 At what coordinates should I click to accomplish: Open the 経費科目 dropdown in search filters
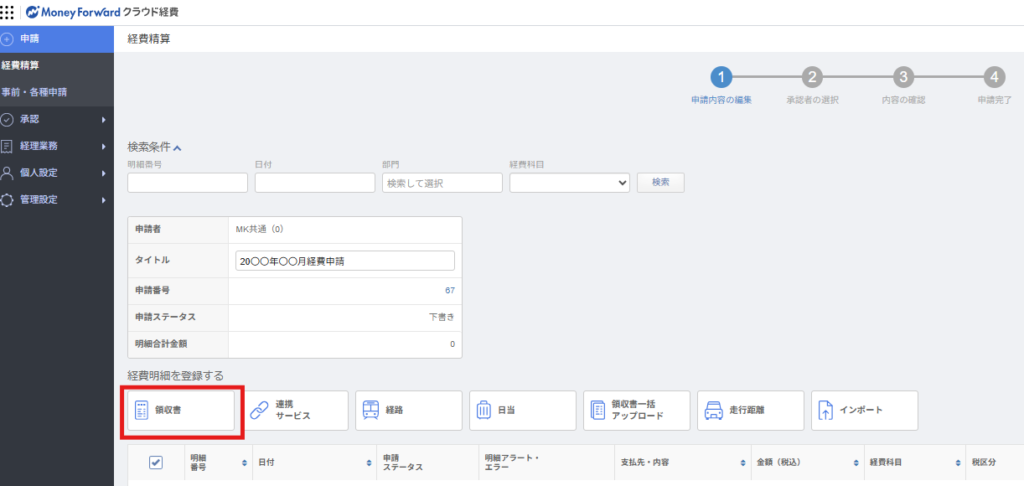(569, 183)
